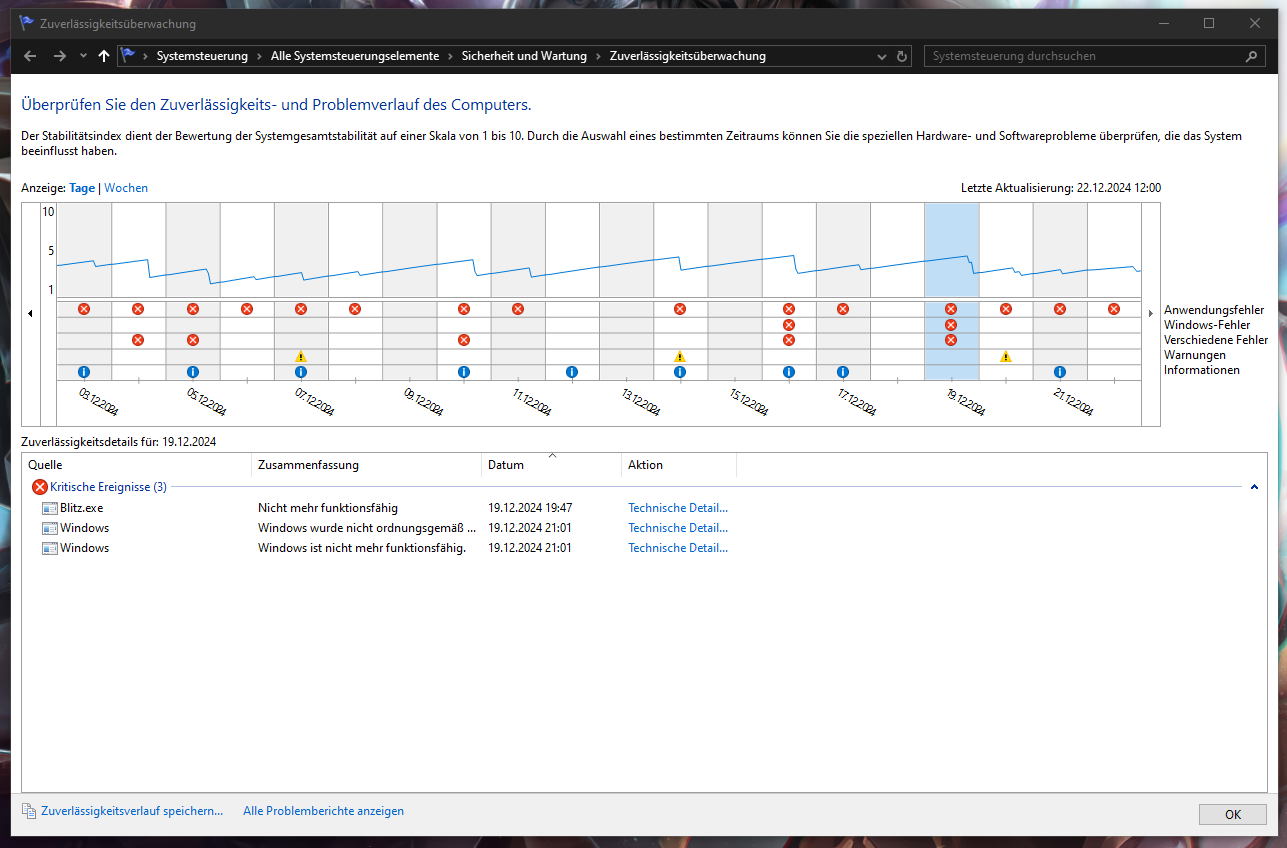Select application error icon for 11.12.2024
The height and width of the screenshot is (848, 1287).
pyautogui.click(x=518, y=309)
